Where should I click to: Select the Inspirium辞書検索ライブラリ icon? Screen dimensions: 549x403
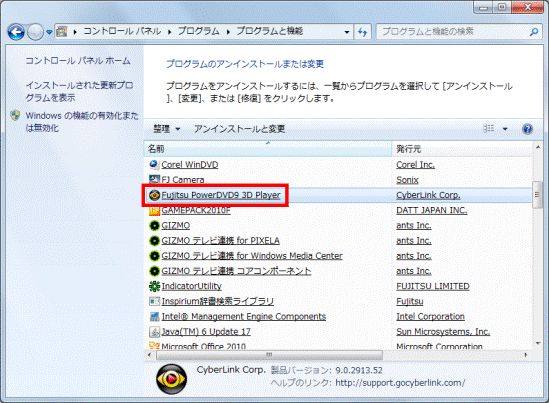click(154, 301)
